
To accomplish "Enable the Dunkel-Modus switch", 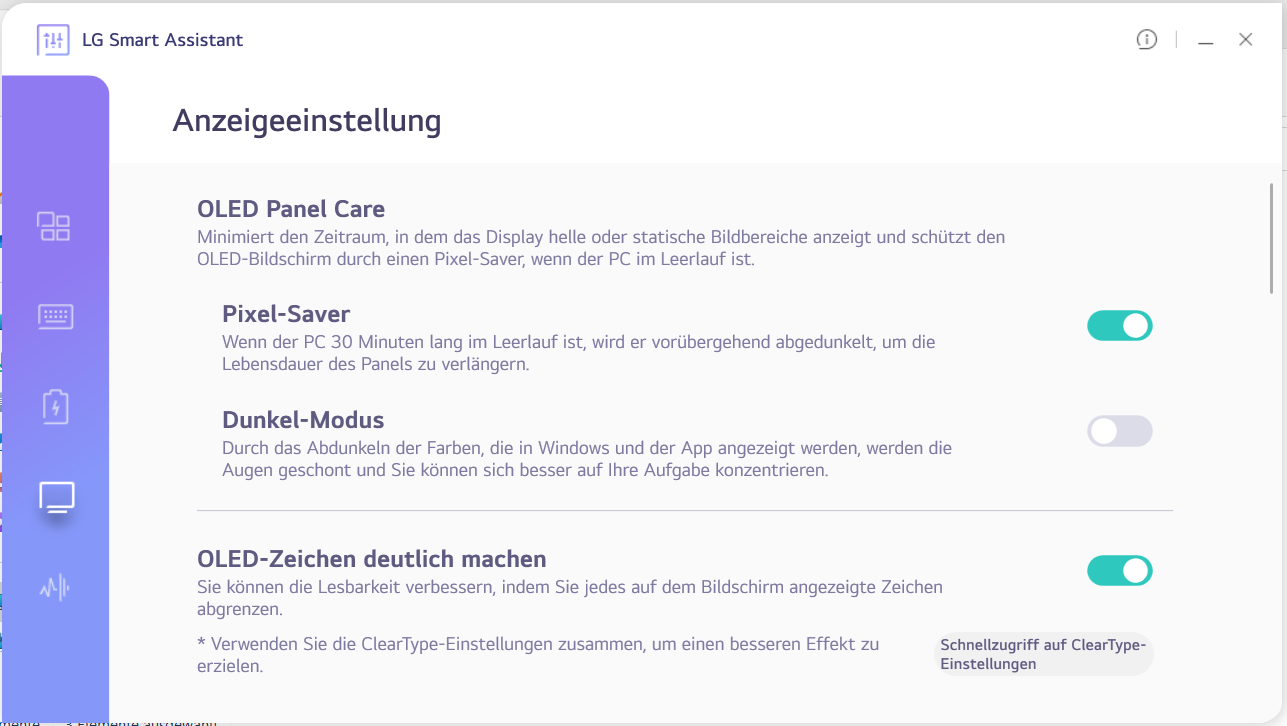I will point(1119,431).
